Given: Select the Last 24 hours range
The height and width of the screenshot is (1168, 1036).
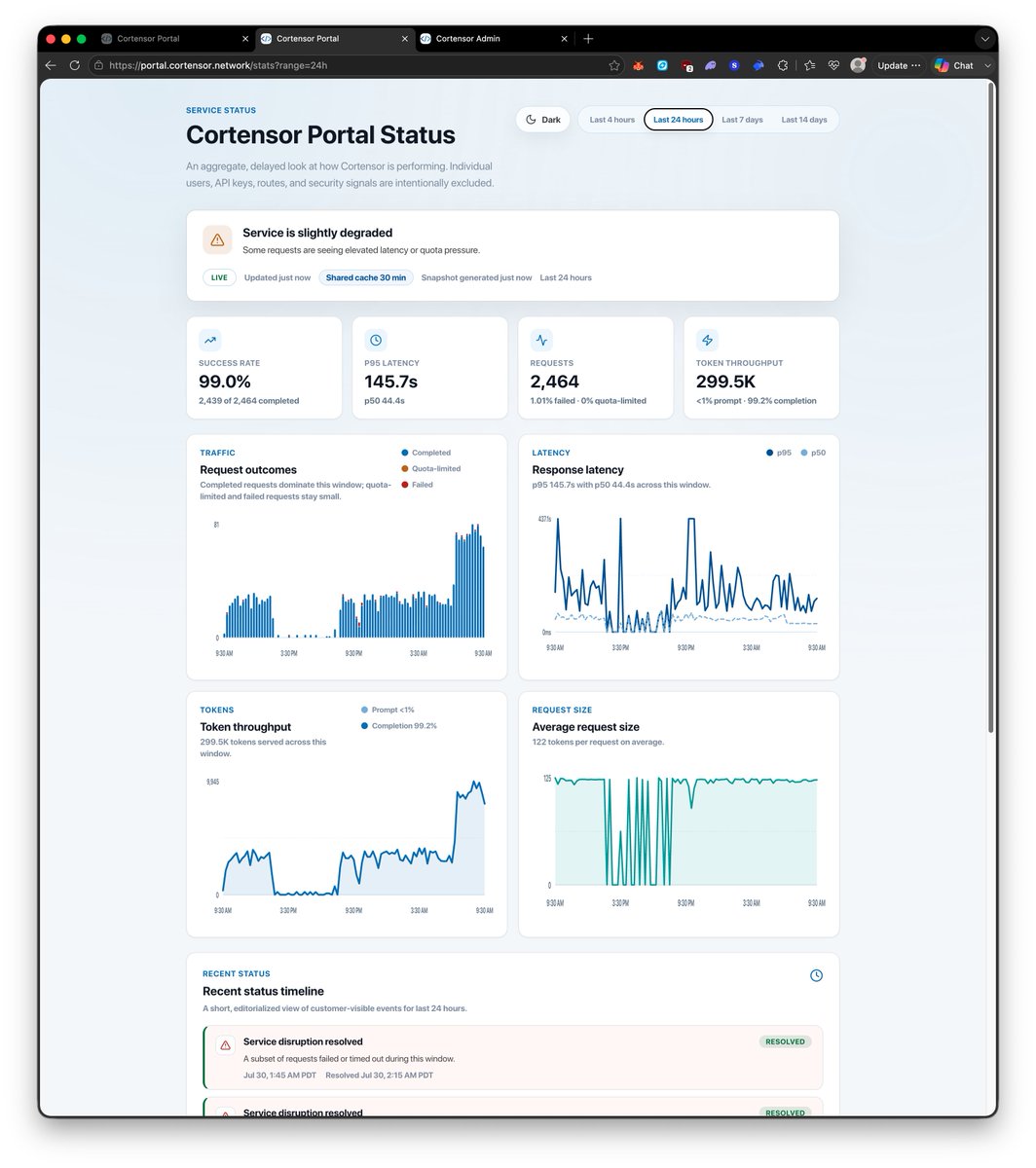Looking at the screenshot, I should (x=678, y=120).
